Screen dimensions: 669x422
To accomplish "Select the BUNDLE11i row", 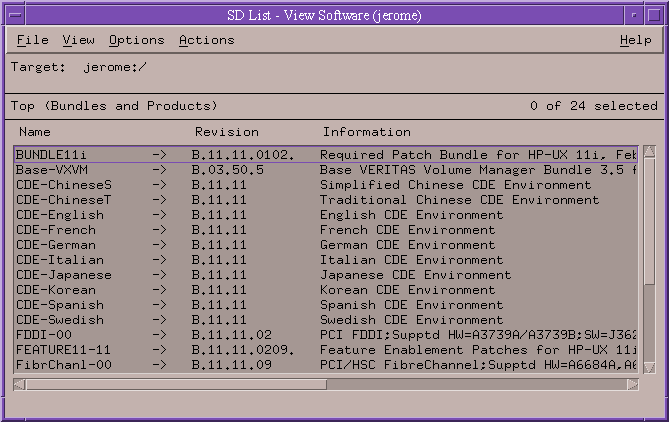I will 326,154.
